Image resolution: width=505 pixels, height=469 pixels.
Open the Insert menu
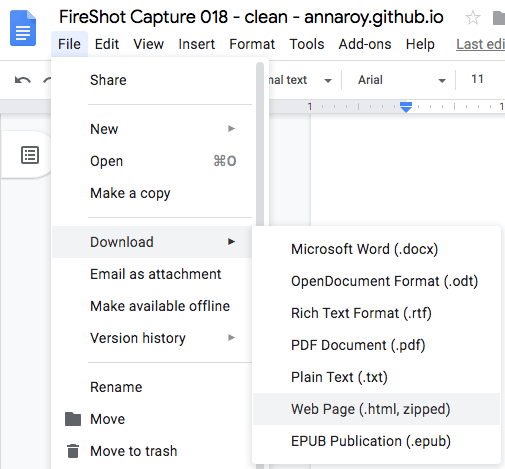(x=197, y=44)
